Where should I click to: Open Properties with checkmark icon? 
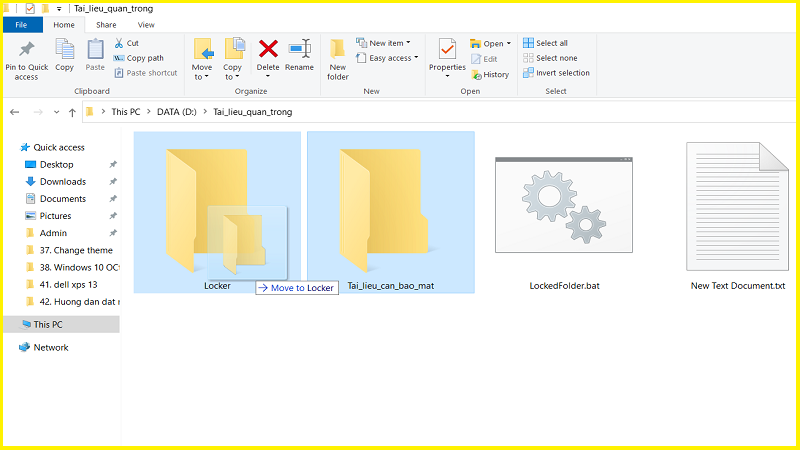[x=447, y=50]
